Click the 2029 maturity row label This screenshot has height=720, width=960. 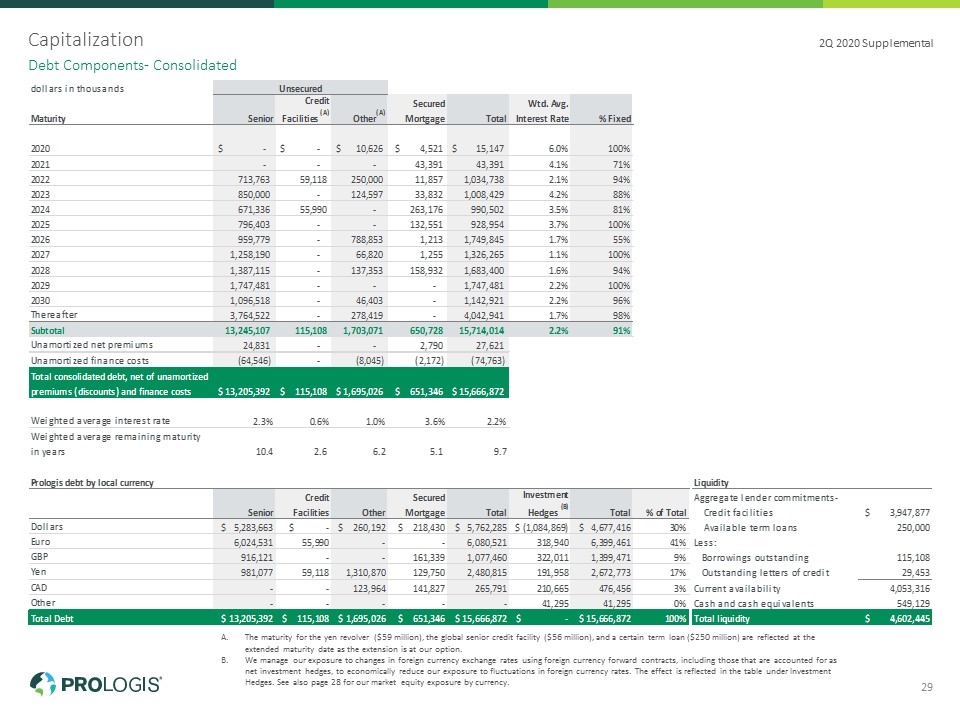(40, 285)
